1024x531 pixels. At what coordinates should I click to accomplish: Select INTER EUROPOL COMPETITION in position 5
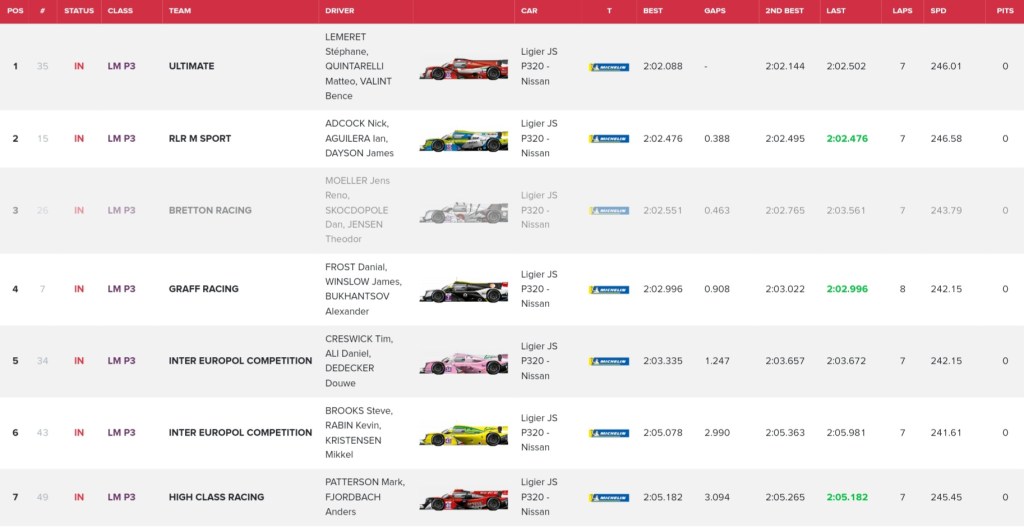tap(240, 361)
